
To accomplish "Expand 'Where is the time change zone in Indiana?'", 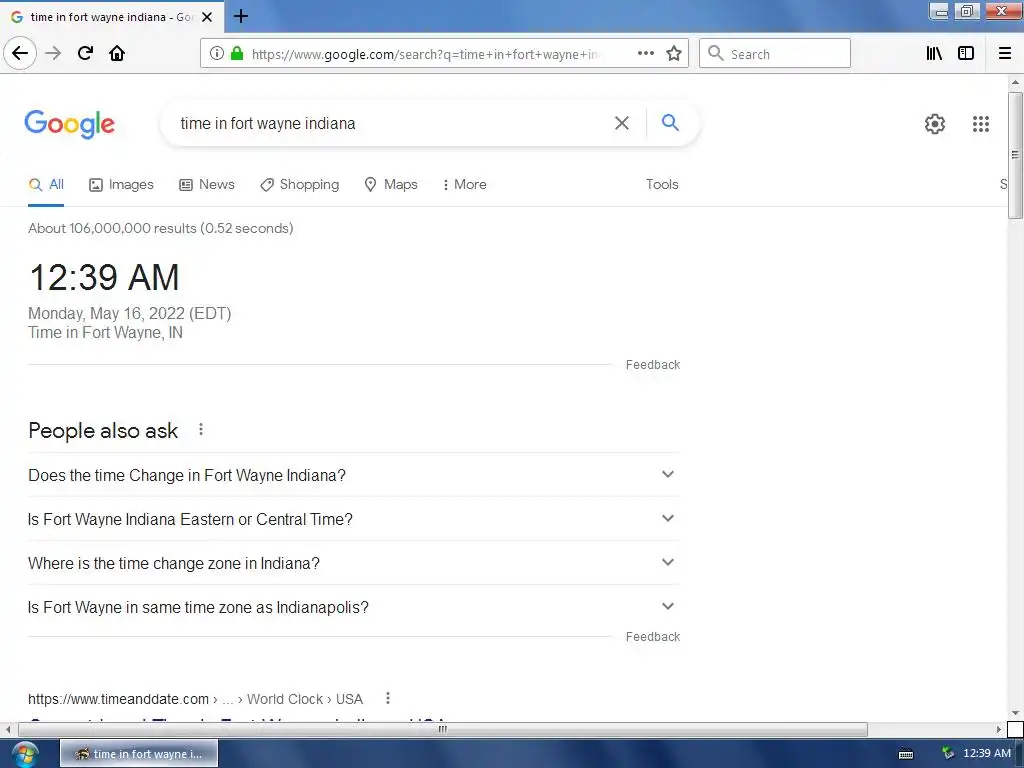I will pos(353,562).
